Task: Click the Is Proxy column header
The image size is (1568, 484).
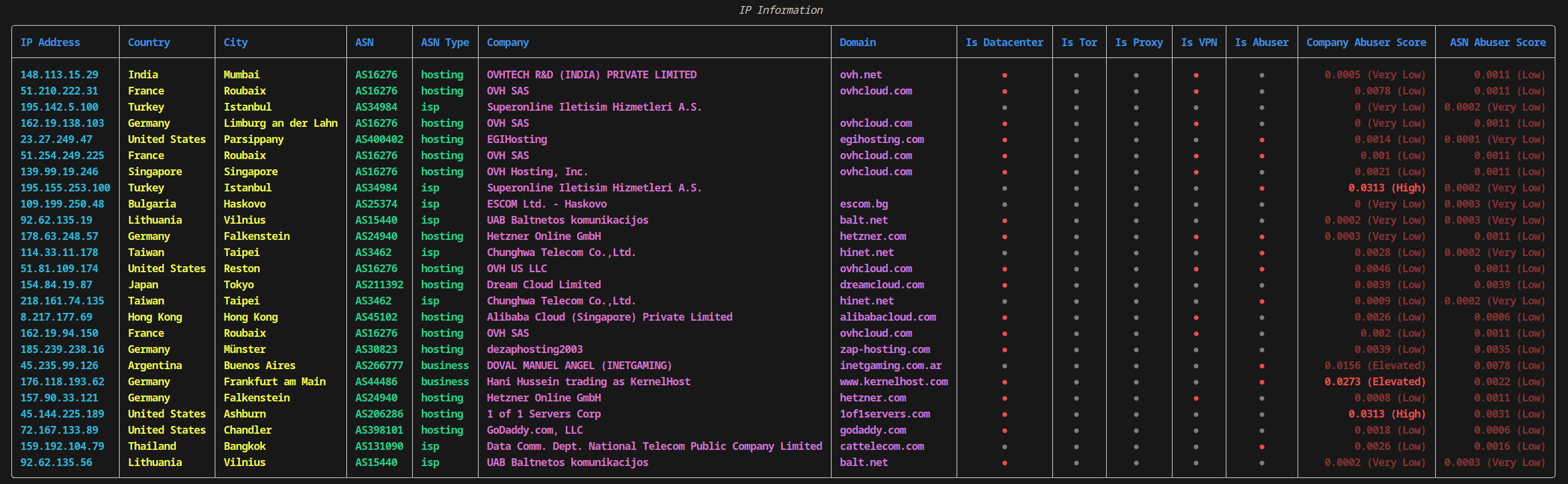Action: (x=1139, y=42)
